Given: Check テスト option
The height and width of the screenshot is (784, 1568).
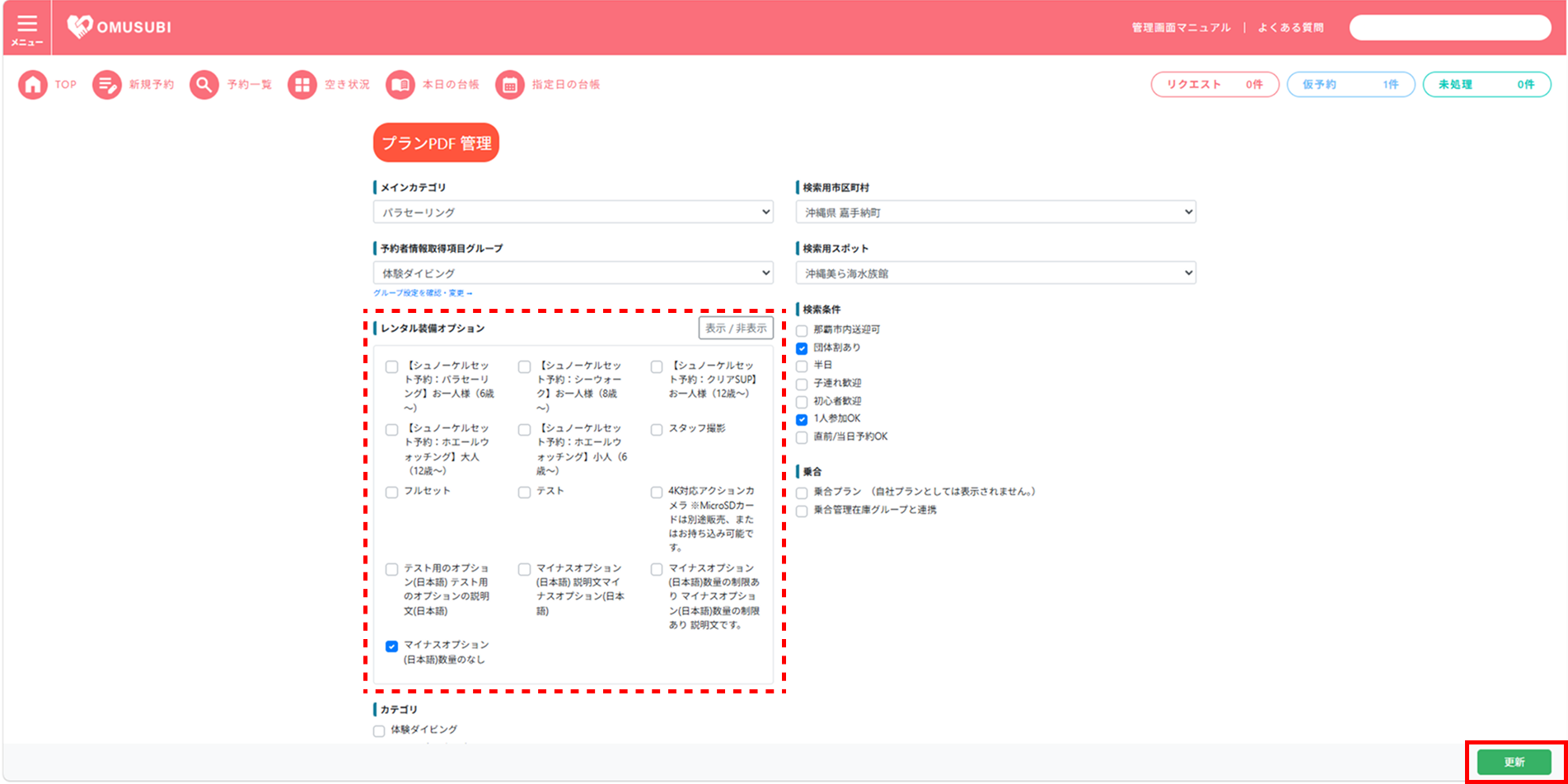Looking at the screenshot, I should [524, 492].
